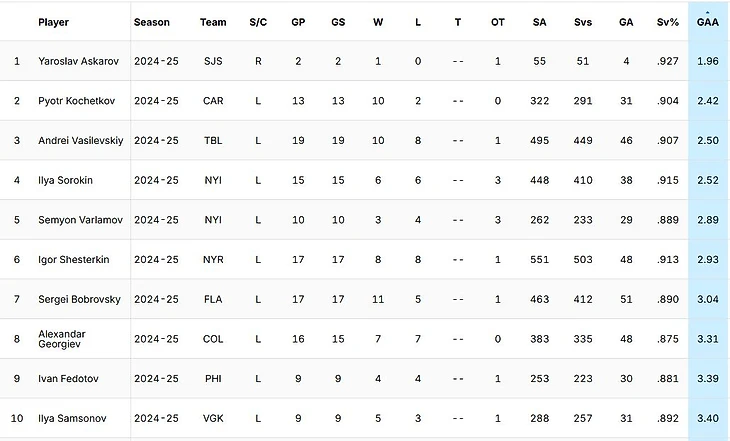Open Ilya Samsonov player page

point(72,418)
